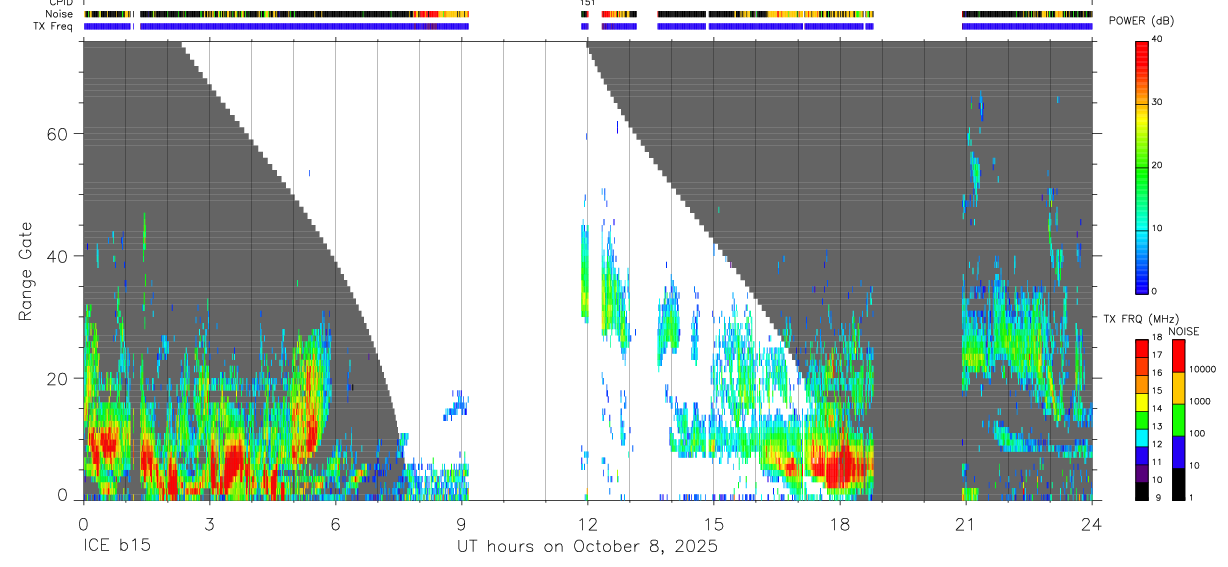Select the black 1-10 segment of NOISE bar

[x=1179, y=484]
